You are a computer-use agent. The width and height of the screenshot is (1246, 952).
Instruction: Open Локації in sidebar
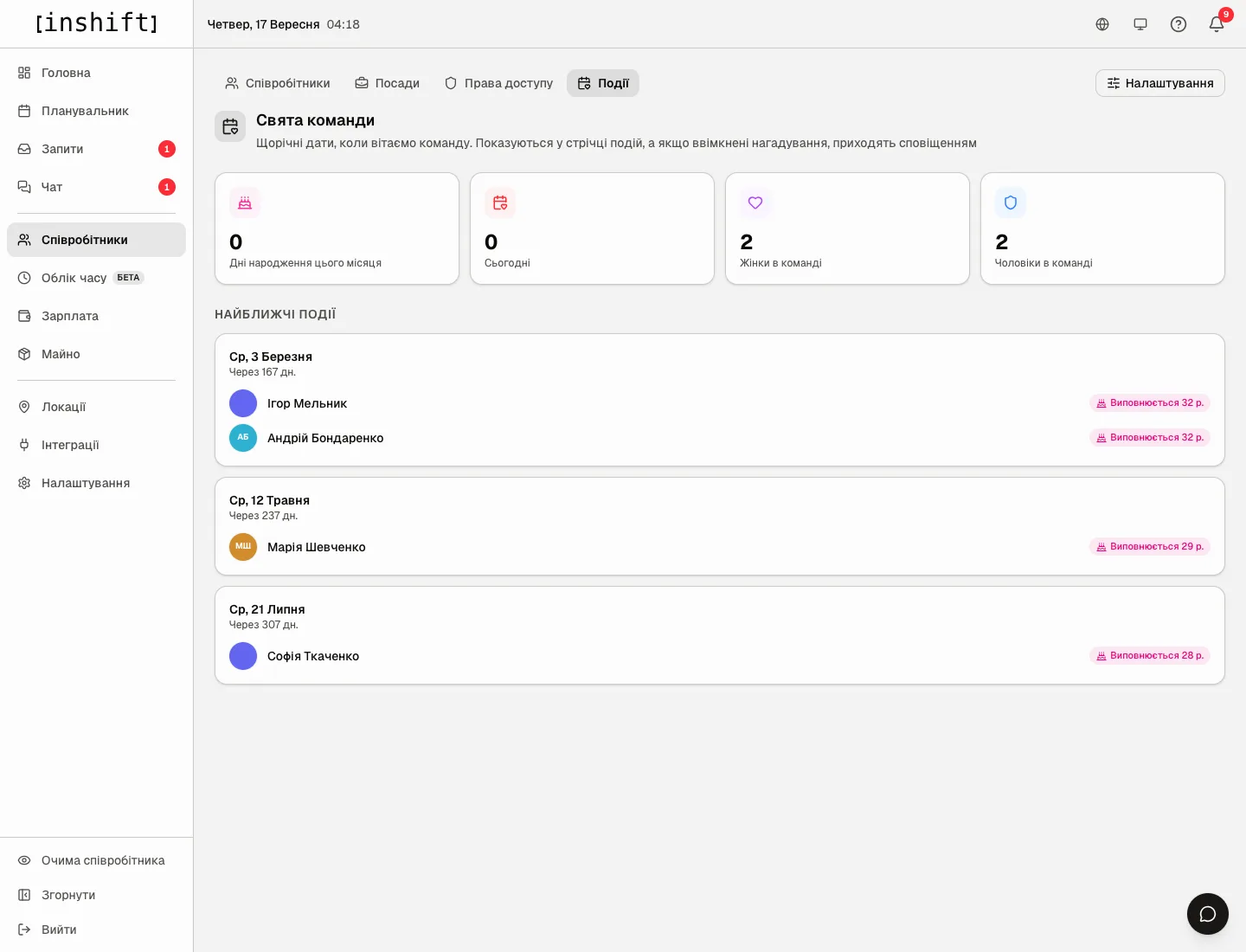click(96, 407)
